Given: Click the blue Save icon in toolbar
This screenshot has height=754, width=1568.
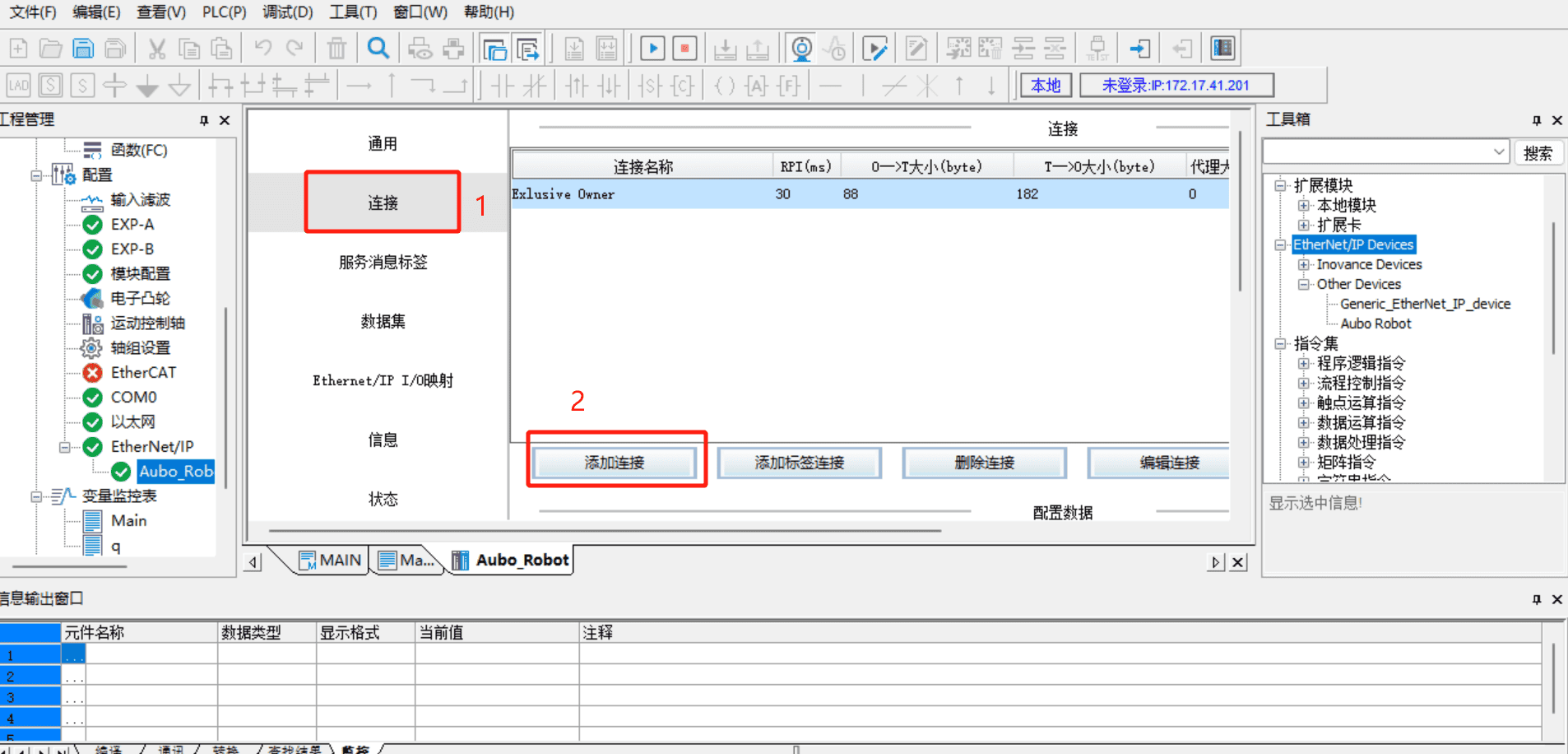Looking at the screenshot, I should pos(83,49).
